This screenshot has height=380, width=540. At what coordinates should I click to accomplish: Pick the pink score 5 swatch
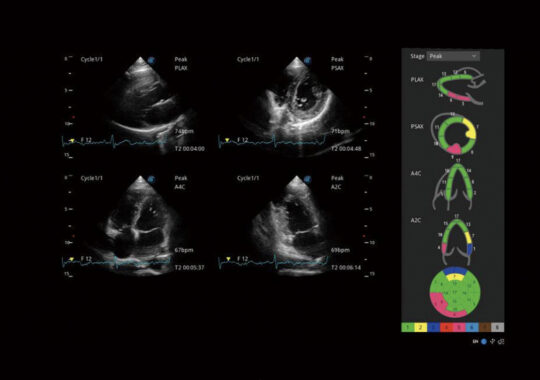459,327
